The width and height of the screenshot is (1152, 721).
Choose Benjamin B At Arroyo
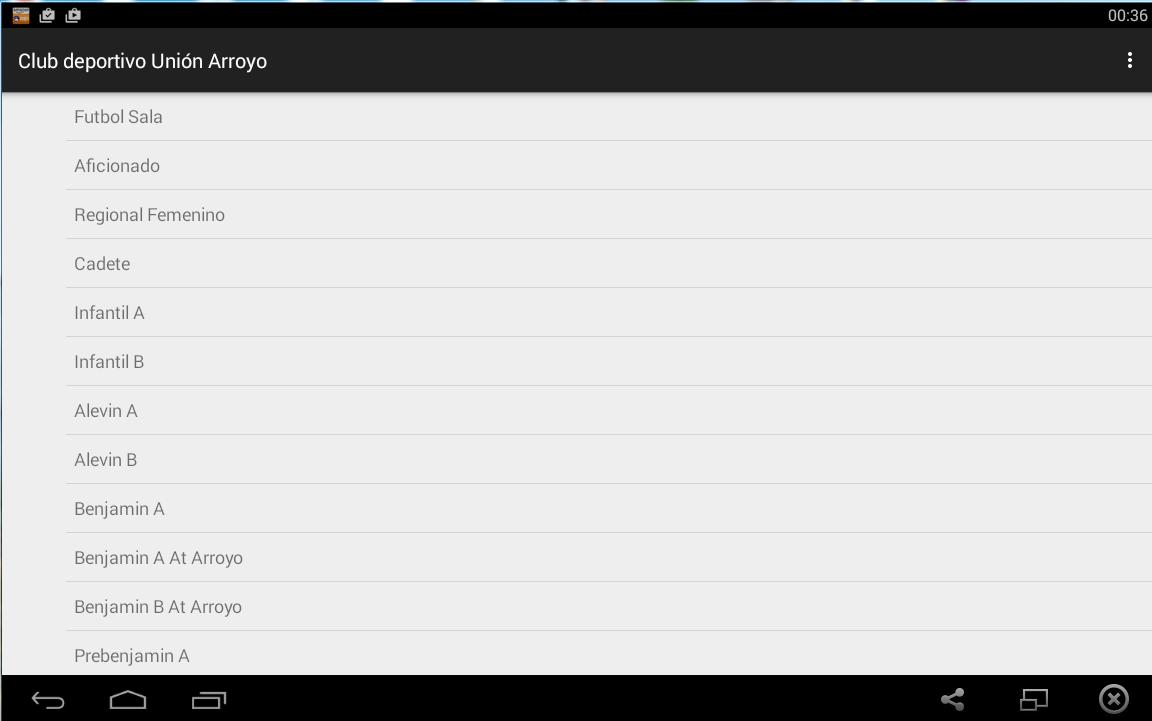158,607
